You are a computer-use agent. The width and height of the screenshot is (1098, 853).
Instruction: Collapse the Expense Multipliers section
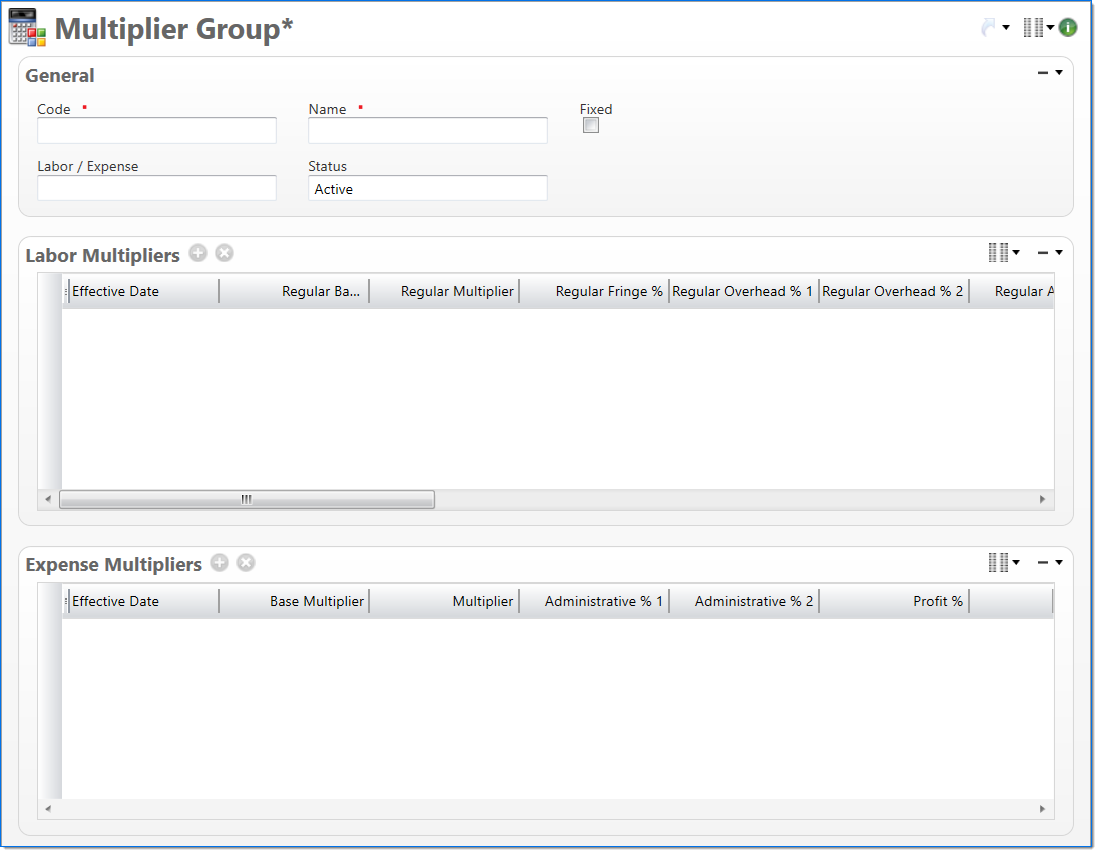pos(1043,563)
